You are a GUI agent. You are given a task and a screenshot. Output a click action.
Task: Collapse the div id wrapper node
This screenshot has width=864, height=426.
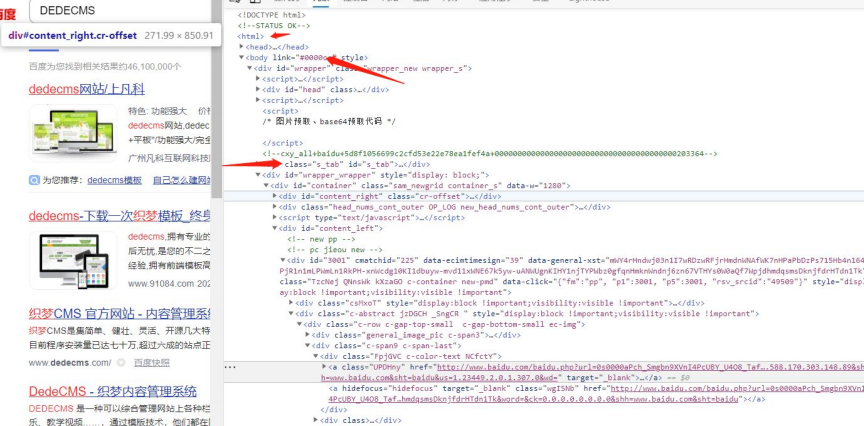coord(250,68)
